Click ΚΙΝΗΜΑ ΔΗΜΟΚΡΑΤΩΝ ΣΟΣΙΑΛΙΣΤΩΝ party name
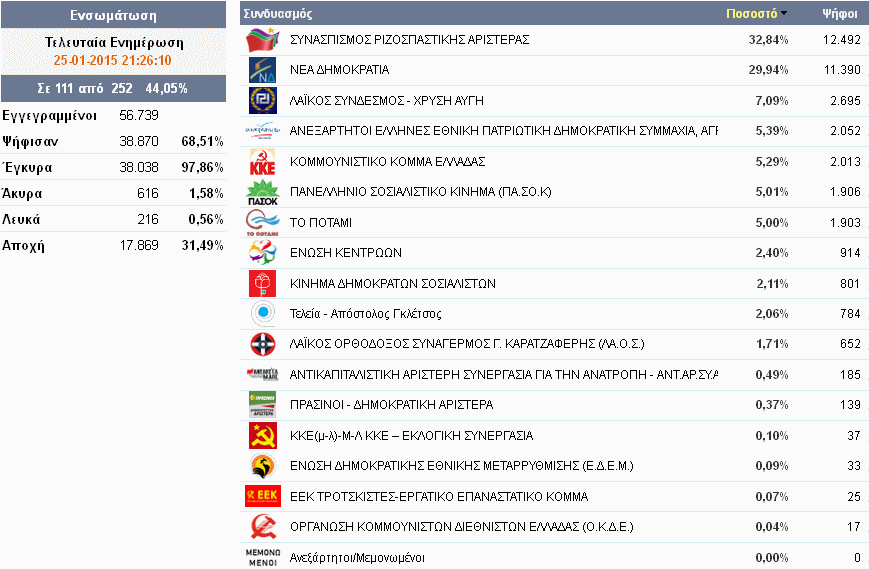This screenshot has height=569, width=869. tap(392, 284)
